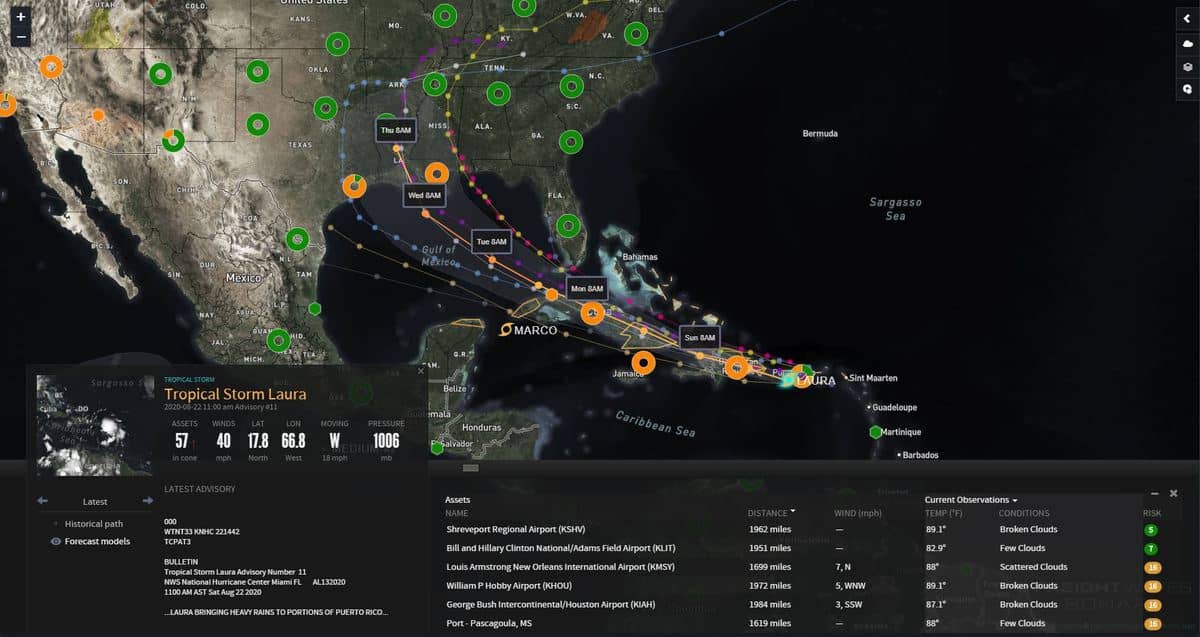Click the Latest advisory selector label
This screenshot has height=637, width=1200.
(x=95, y=502)
